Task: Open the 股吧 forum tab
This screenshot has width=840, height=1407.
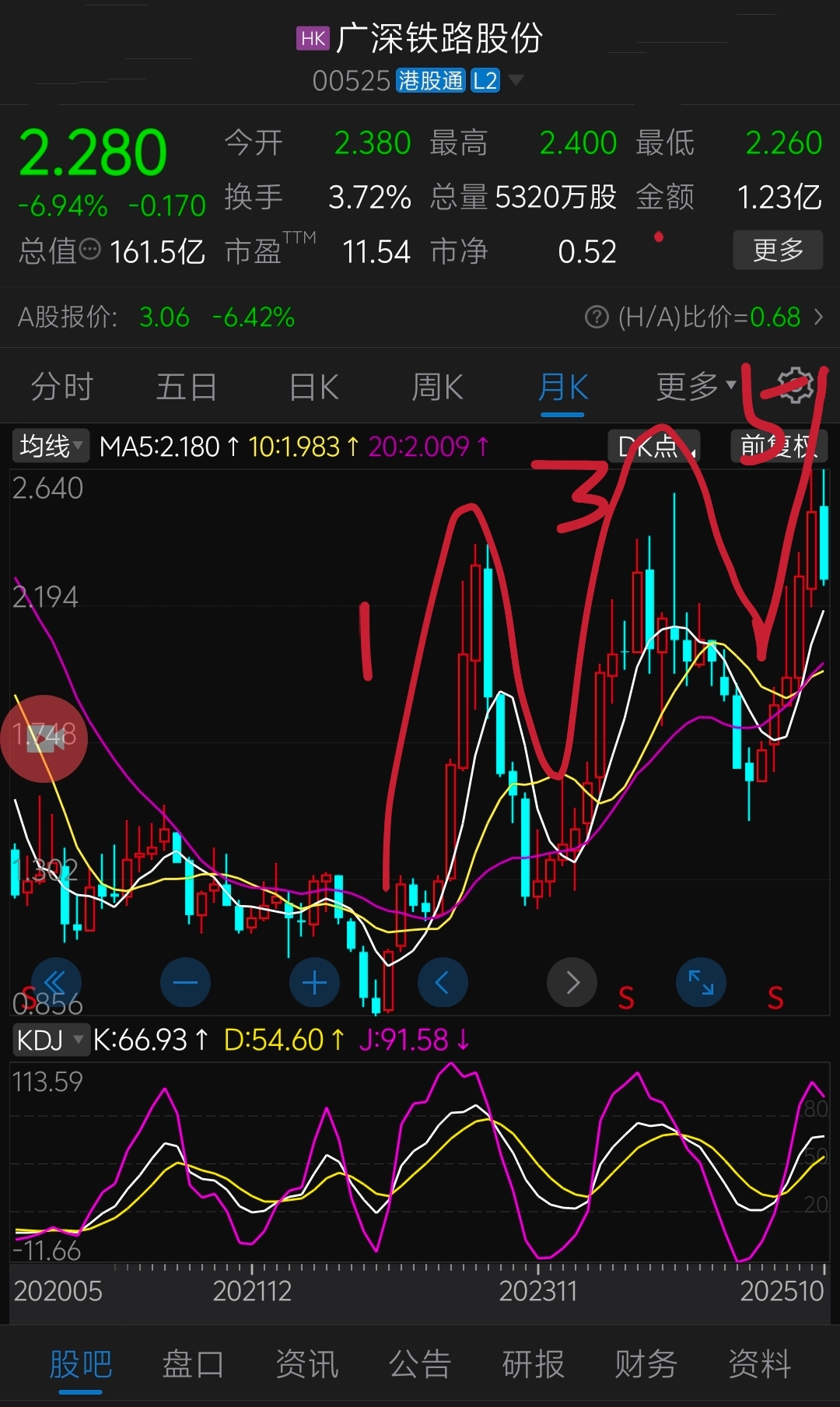Action: pyautogui.click(x=81, y=1364)
